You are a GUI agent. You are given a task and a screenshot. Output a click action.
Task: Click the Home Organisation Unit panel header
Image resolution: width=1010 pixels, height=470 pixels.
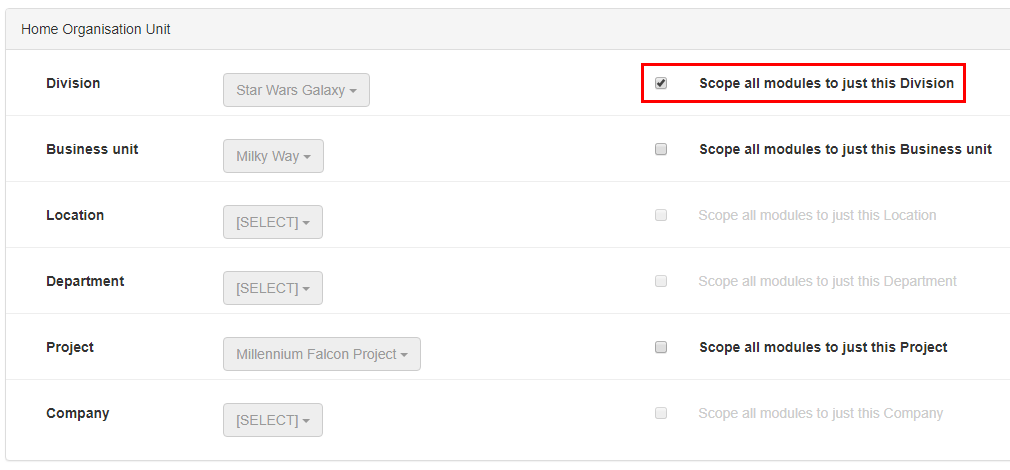96,30
